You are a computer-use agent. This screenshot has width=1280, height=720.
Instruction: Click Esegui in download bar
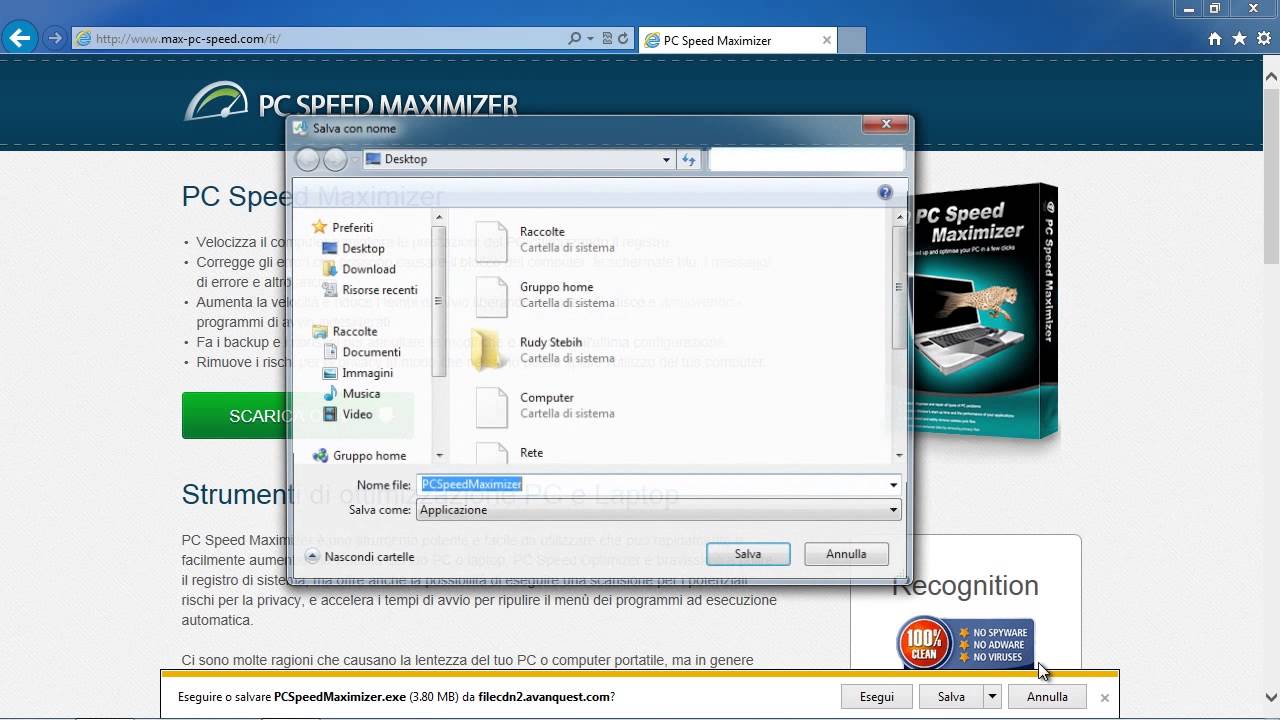(x=877, y=697)
